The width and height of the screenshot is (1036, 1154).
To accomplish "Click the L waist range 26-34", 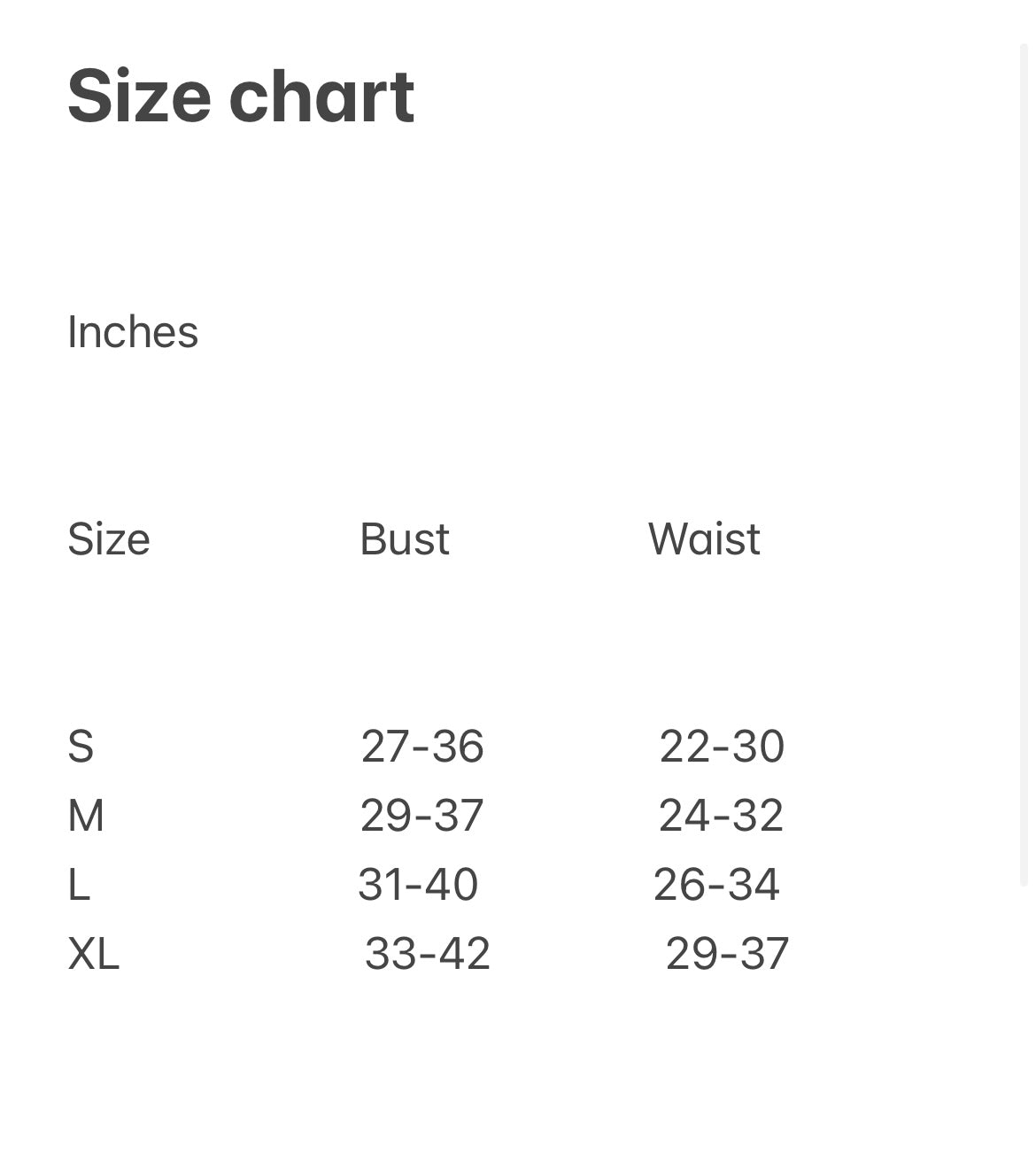I will (x=716, y=885).
